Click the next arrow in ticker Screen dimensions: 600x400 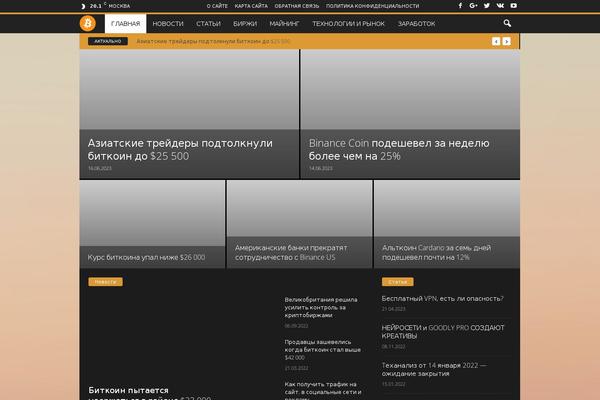pyautogui.click(x=506, y=41)
